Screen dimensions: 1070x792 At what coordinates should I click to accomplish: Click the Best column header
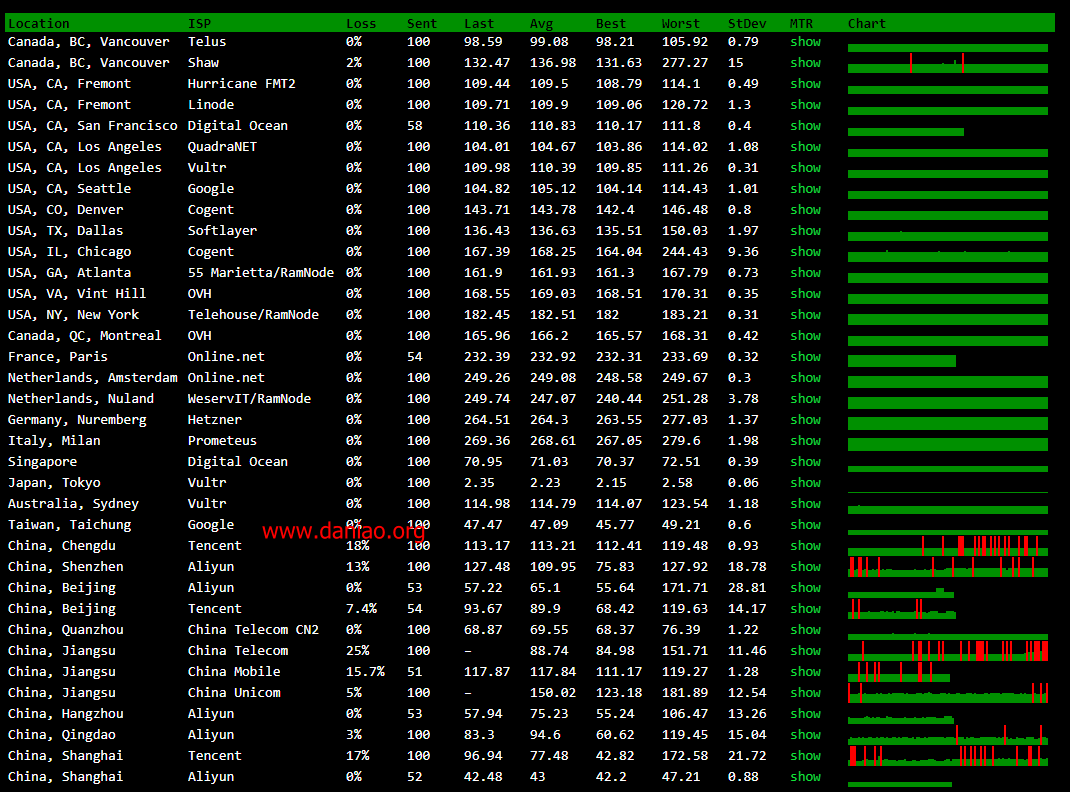click(x=611, y=23)
